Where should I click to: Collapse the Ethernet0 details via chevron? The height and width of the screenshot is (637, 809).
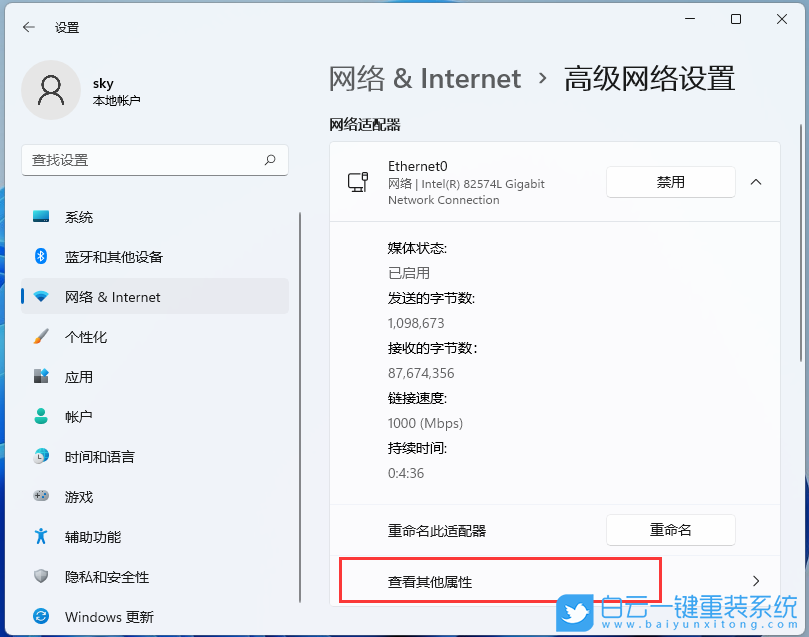[x=756, y=182]
